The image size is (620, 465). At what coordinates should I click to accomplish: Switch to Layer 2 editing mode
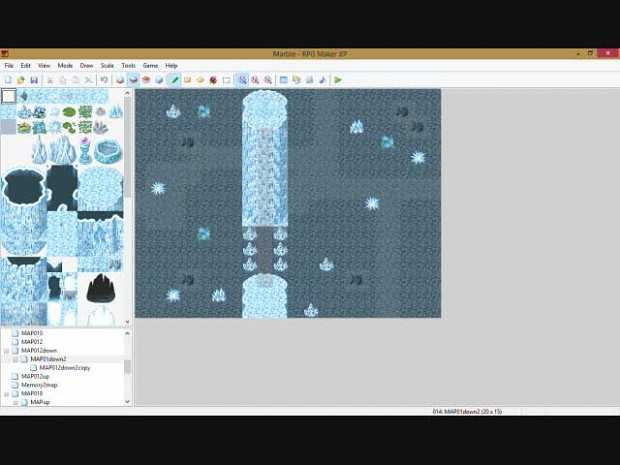pos(133,80)
